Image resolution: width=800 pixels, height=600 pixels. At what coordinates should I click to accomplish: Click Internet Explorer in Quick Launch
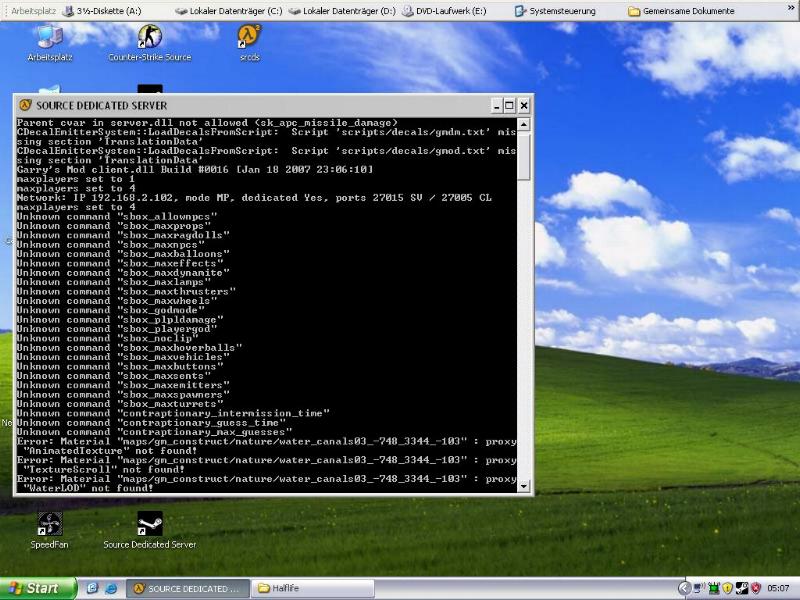[111, 589]
